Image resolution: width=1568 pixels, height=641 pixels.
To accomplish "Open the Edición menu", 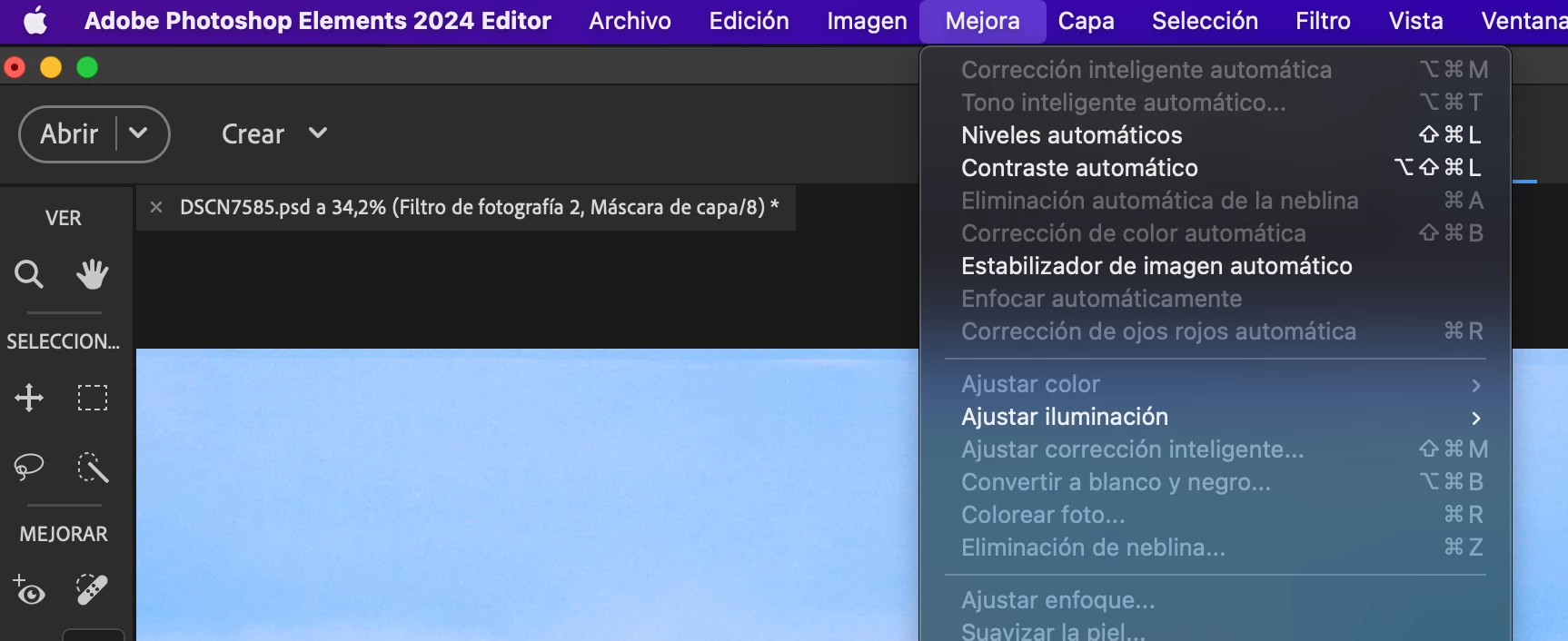I will click(x=749, y=20).
